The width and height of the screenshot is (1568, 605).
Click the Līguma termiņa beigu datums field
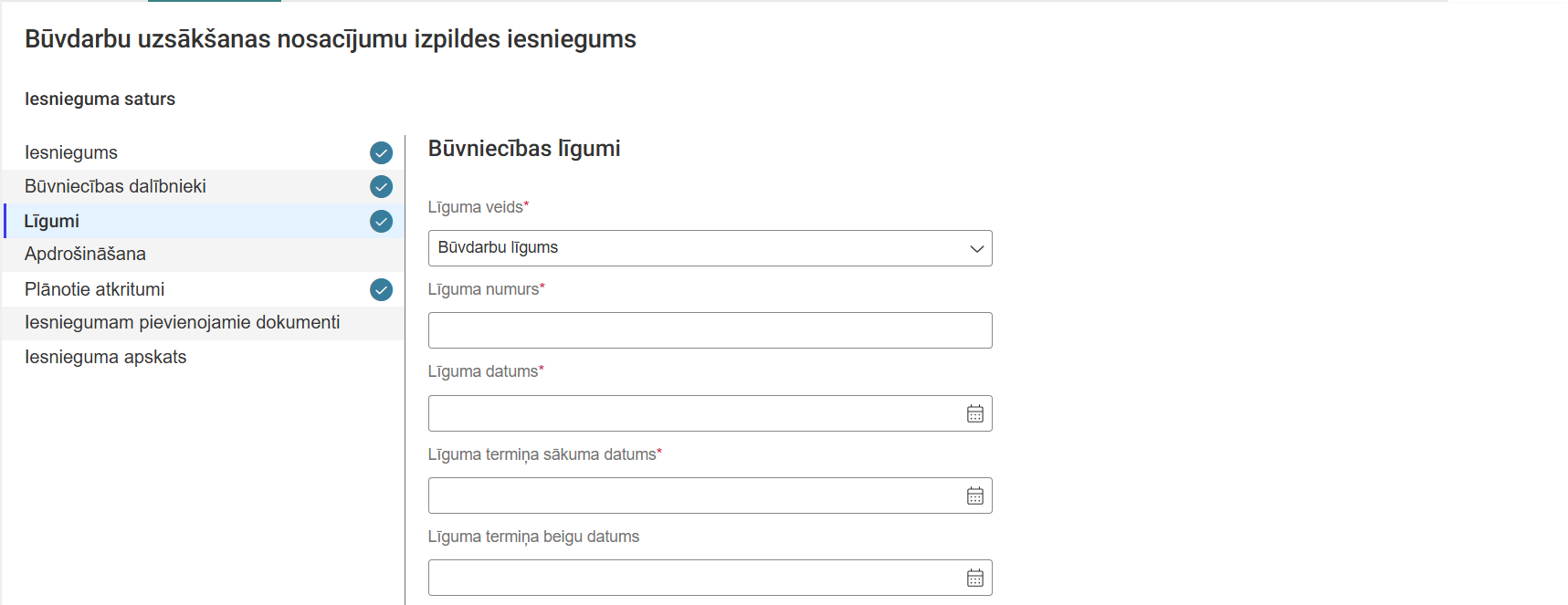694,578
